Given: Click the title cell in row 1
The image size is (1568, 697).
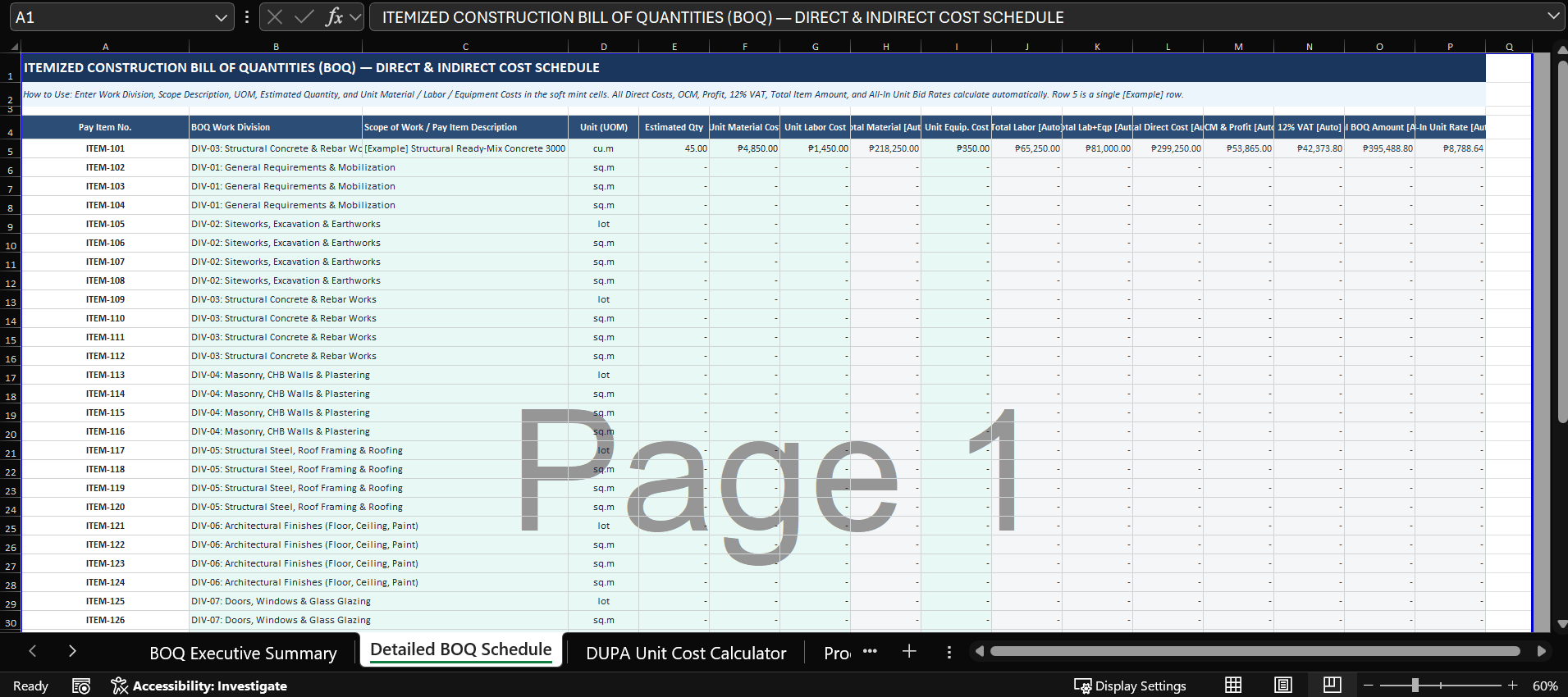Looking at the screenshot, I should click(x=753, y=68).
